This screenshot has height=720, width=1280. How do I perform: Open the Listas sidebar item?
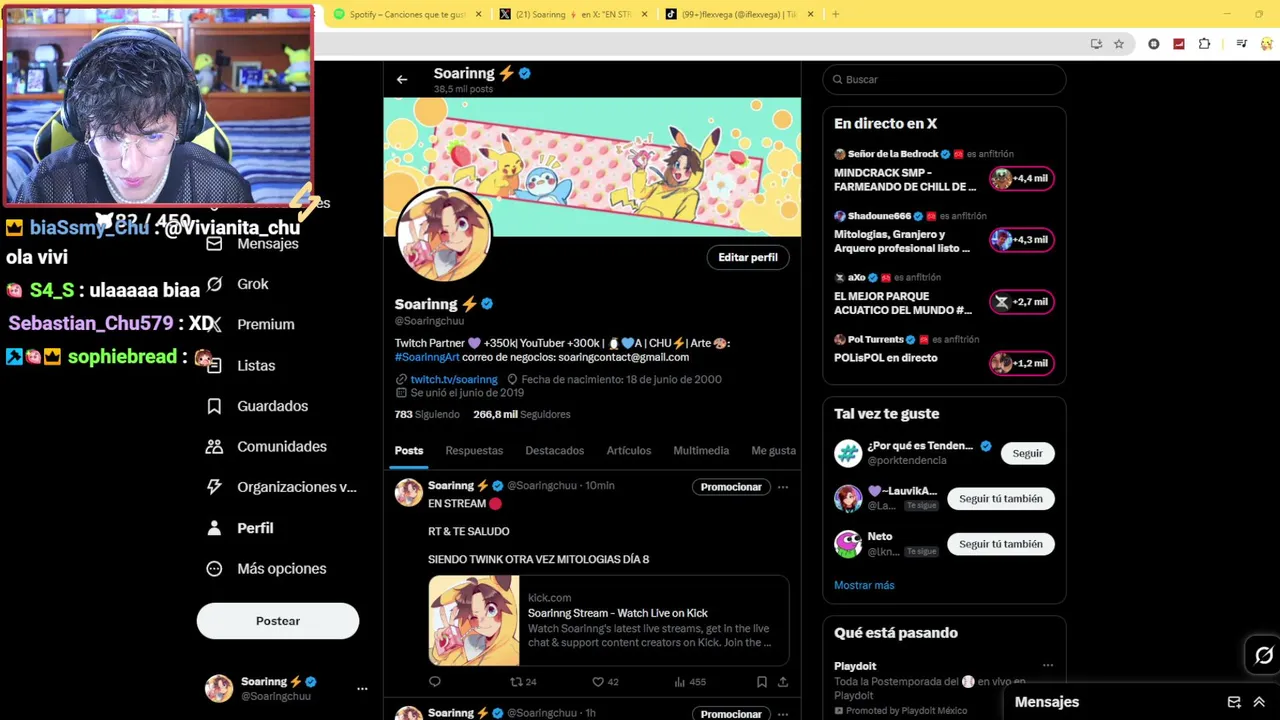tap(241, 366)
